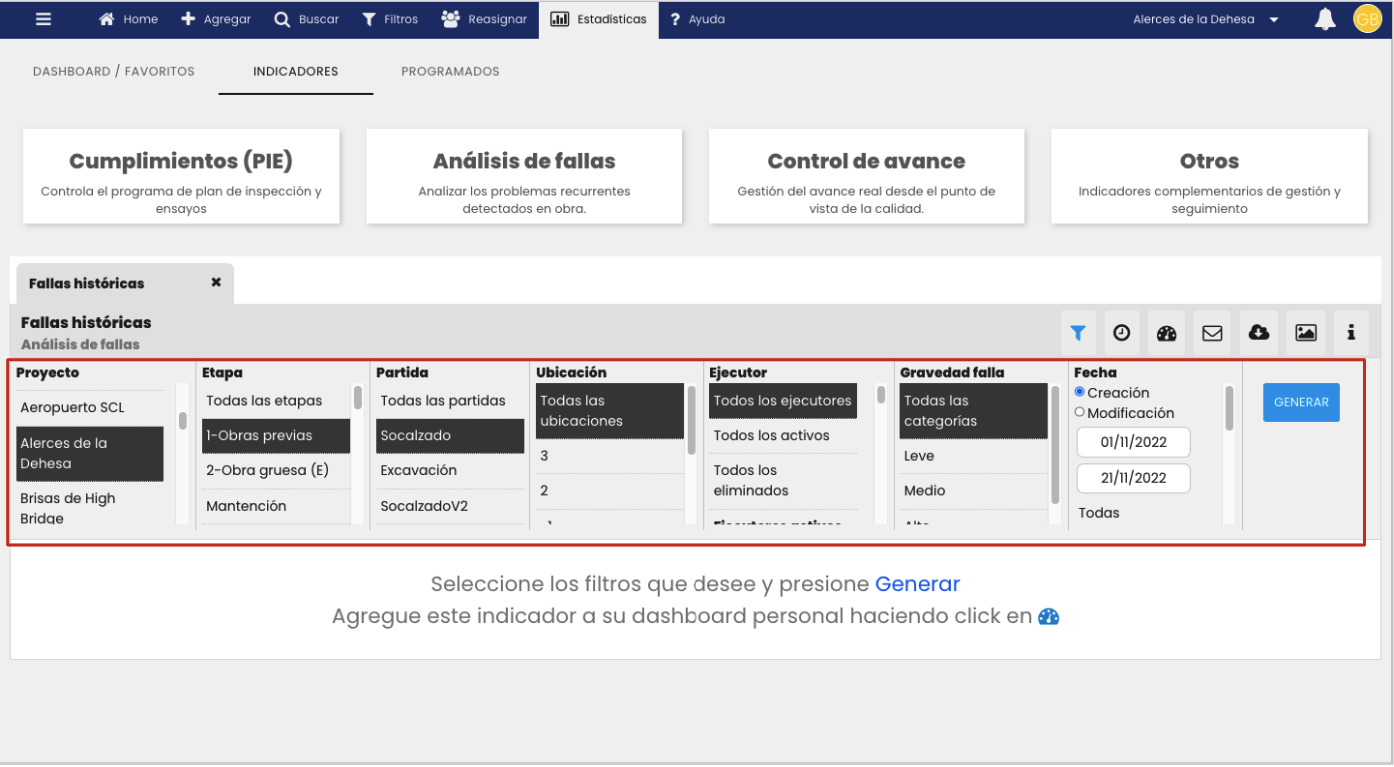Expand the Alerces de la Dehesa dropdown
The height and width of the screenshot is (767, 1394).
(x=1205, y=19)
